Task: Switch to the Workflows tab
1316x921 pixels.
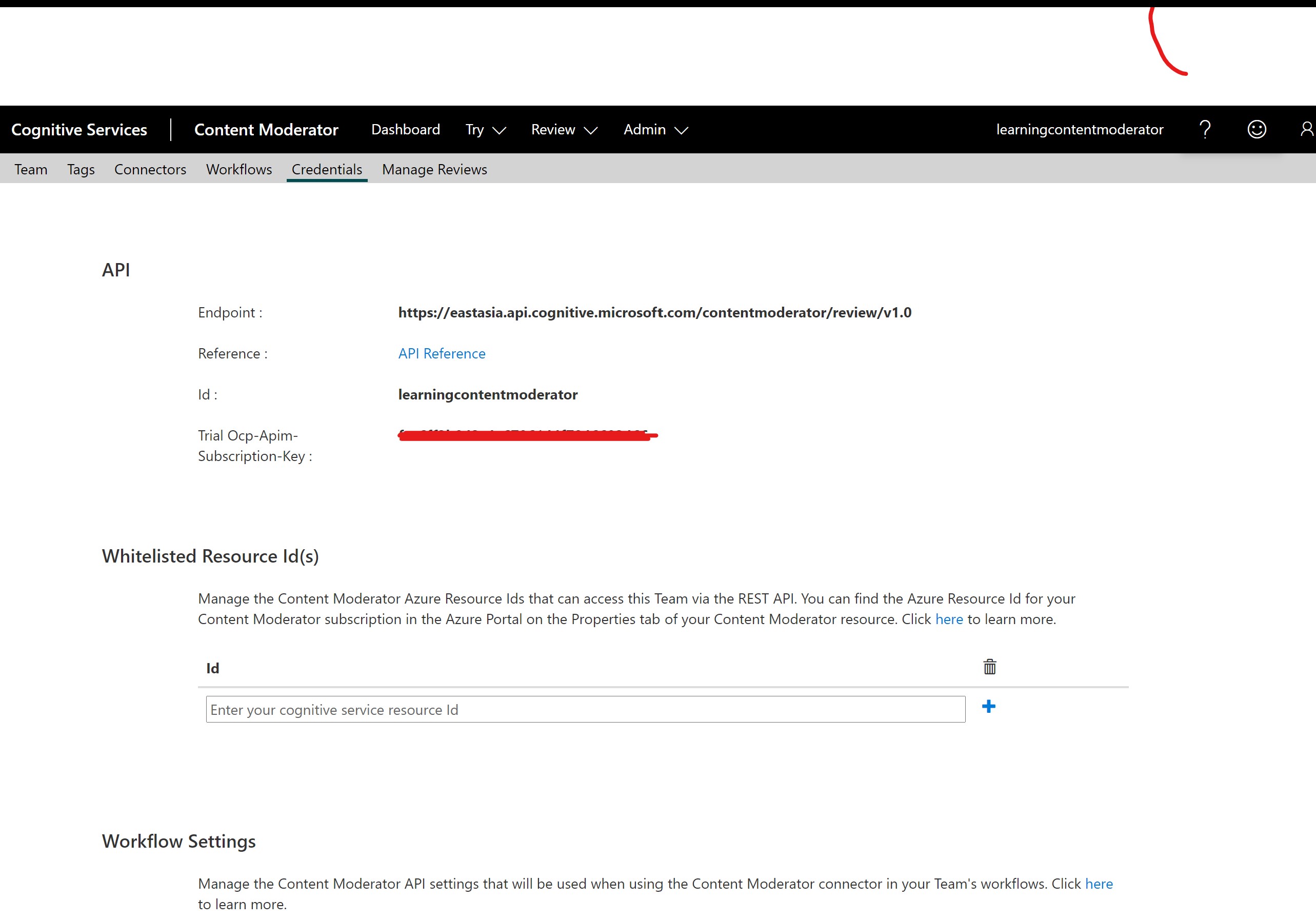Action: click(239, 169)
